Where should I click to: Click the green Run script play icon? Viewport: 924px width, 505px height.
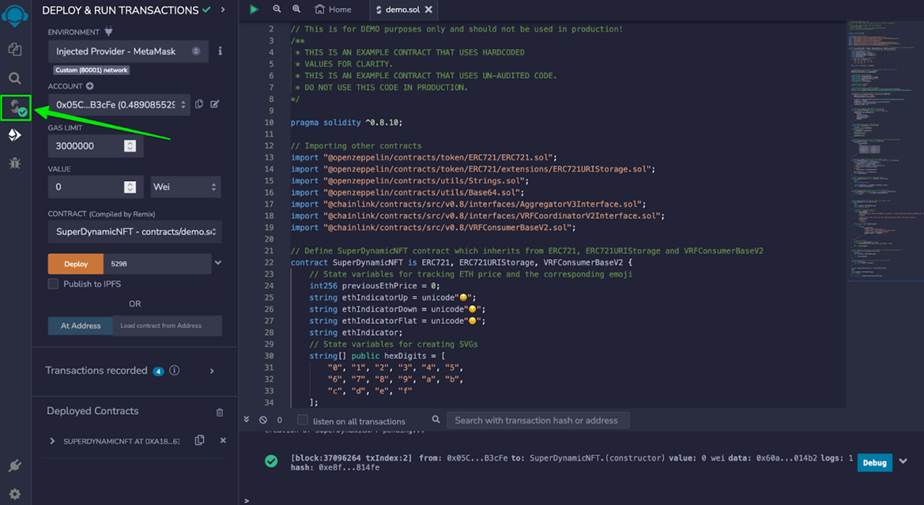click(x=254, y=9)
